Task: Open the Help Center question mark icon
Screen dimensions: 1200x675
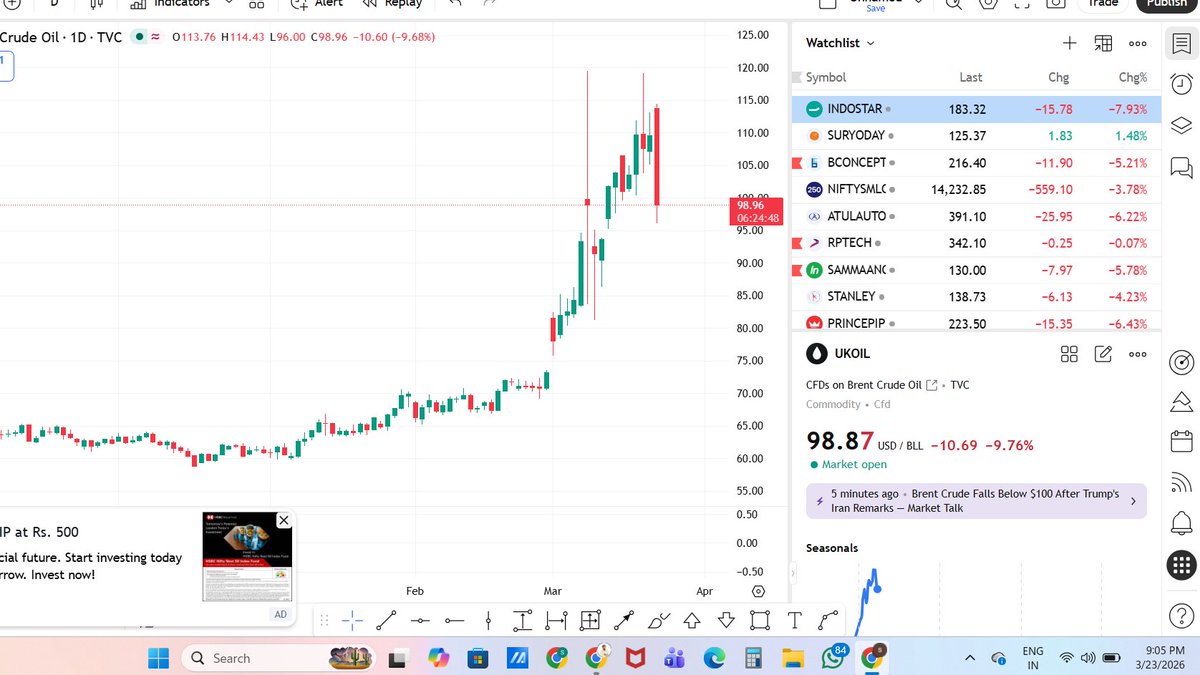Action: click(1181, 617)
